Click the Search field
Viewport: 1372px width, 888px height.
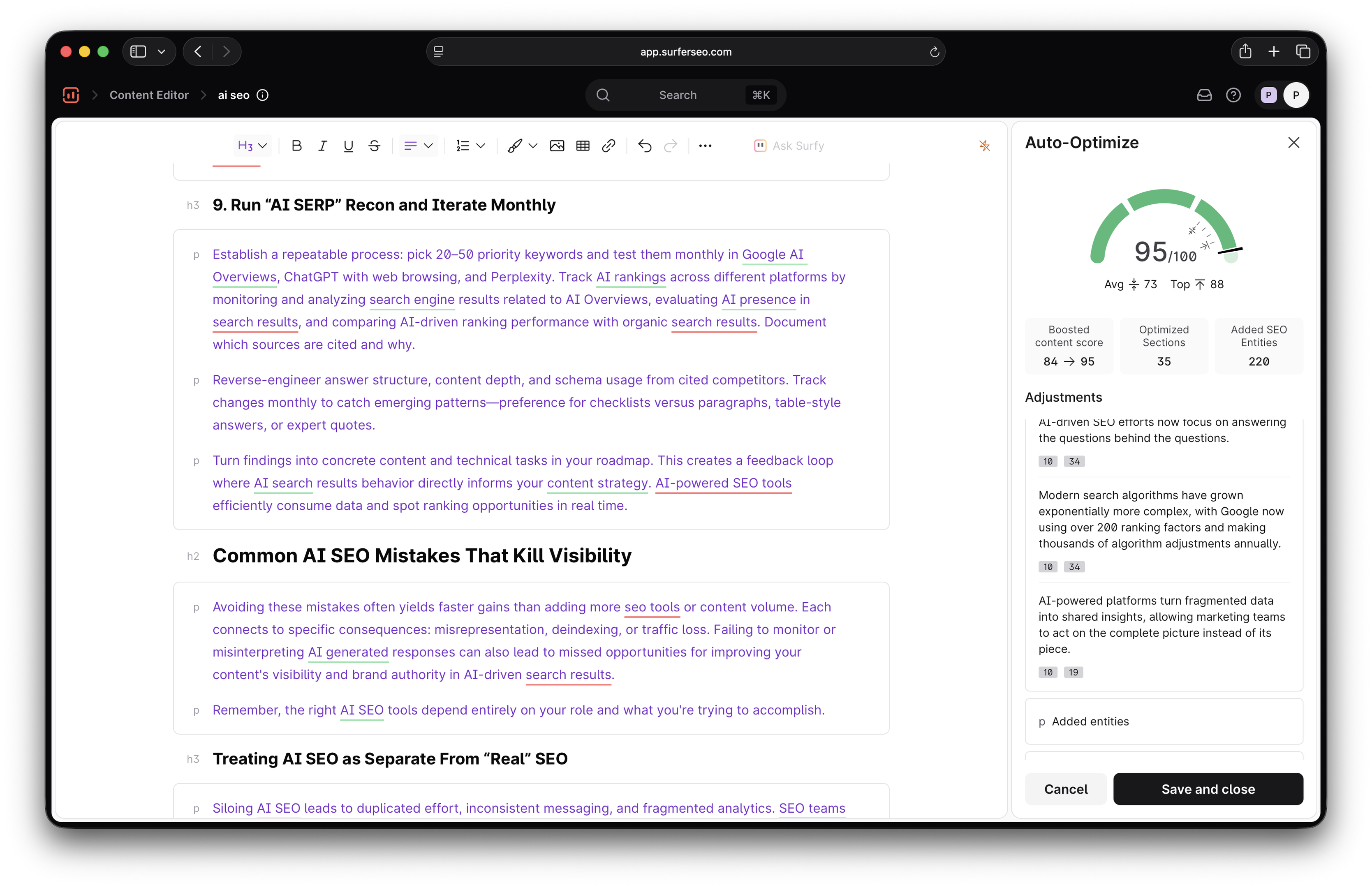click(x=677, y=95)
